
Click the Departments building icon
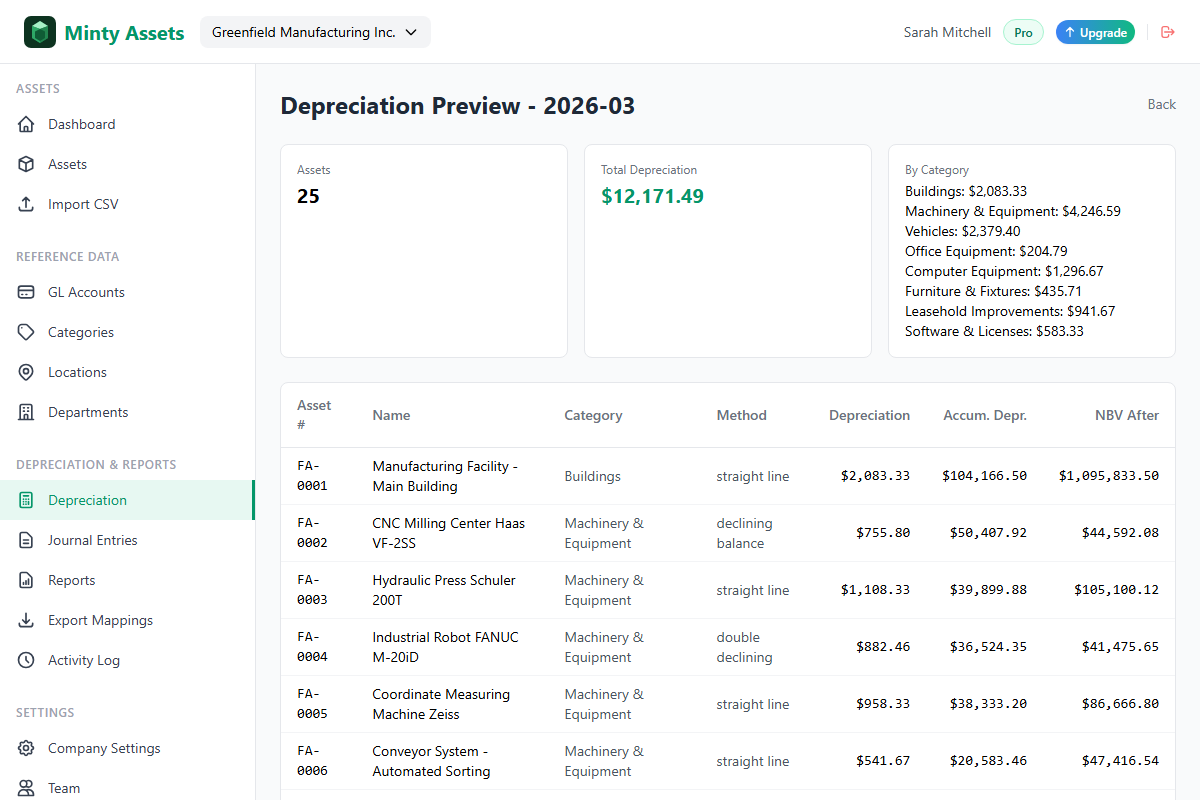pyautogui.click(x=27, y=412)
